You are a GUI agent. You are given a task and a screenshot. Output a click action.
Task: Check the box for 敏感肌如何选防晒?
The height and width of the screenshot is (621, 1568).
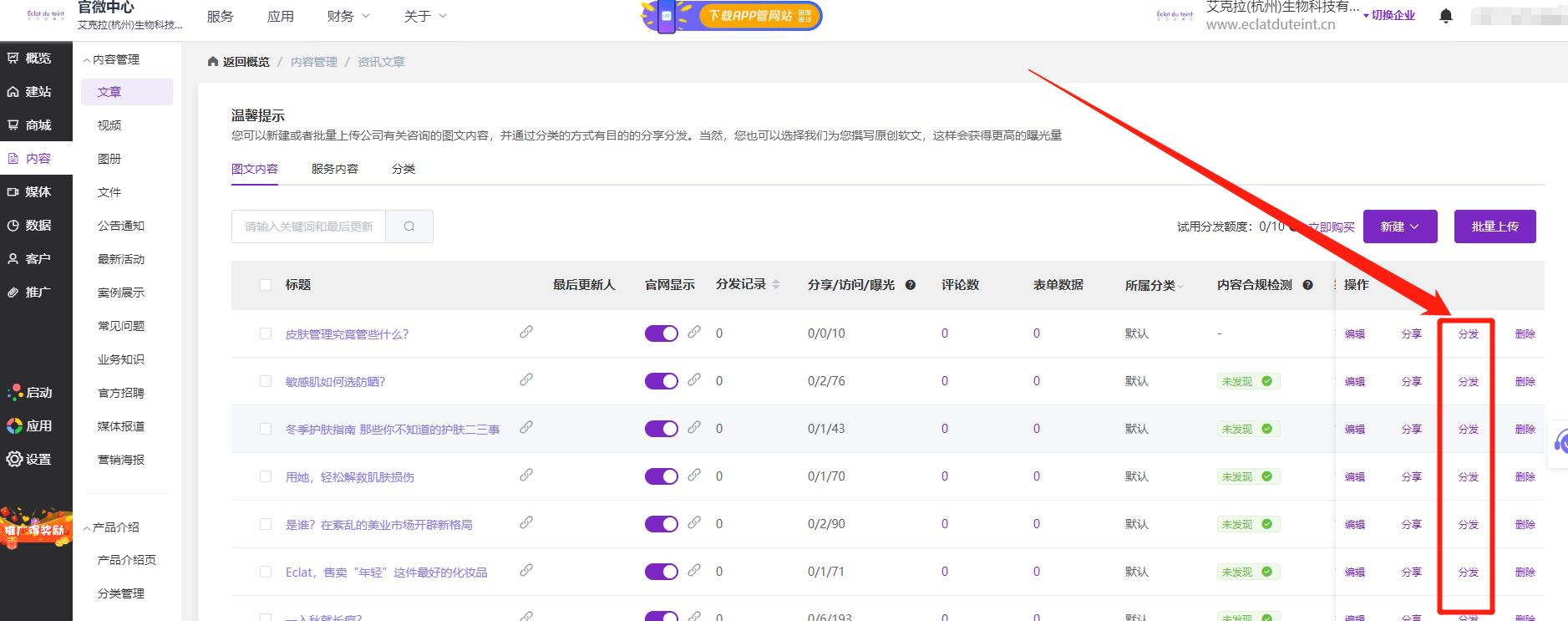pyautogui.click(x=266, y=381)
